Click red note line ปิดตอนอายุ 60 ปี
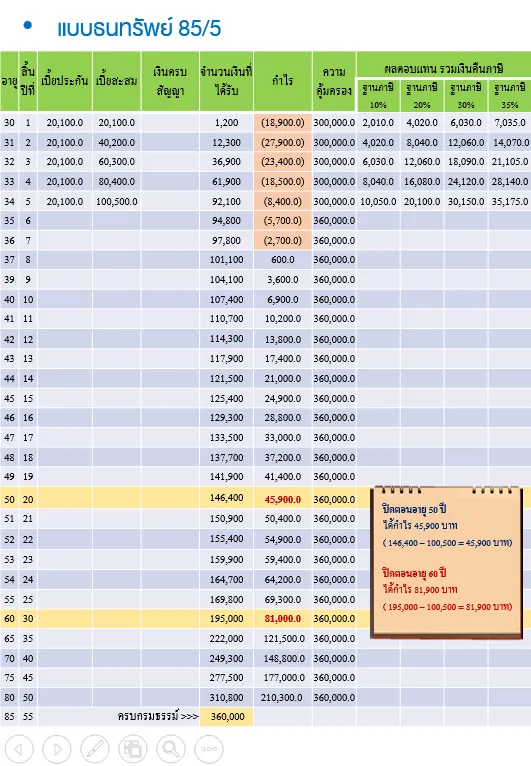 [x=414, y=573]
